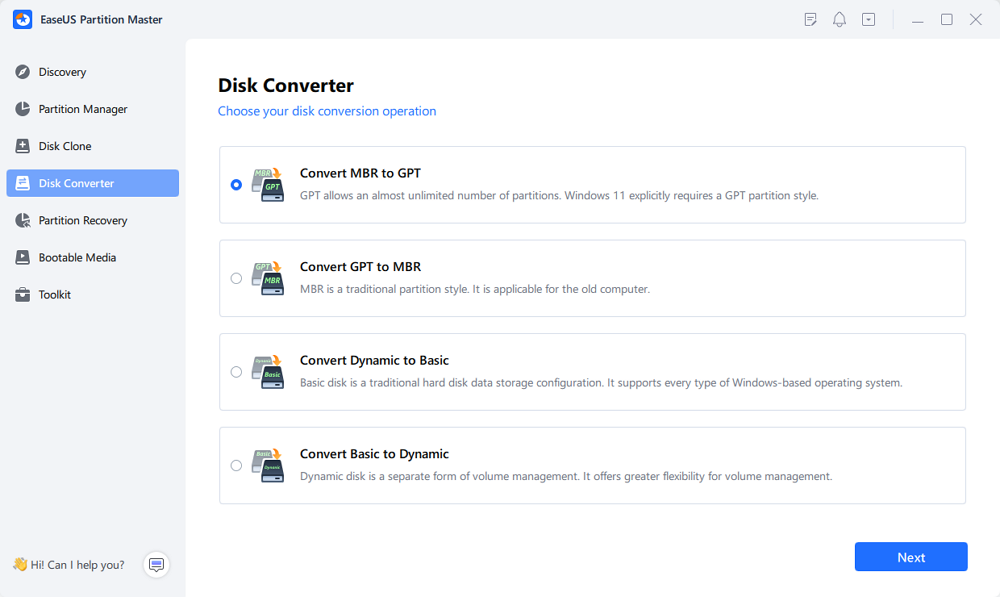
Task: Go to Partition Manager section
Action: [92, 109]
